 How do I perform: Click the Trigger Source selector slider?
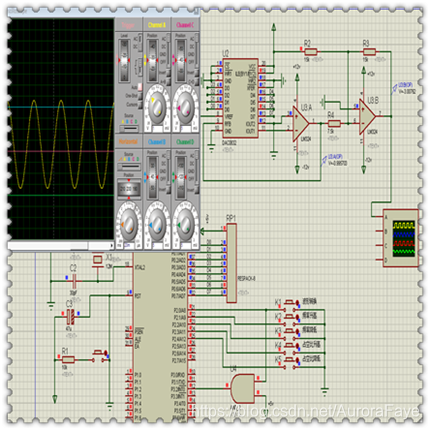pyautogui.click(x=129, y=128)
